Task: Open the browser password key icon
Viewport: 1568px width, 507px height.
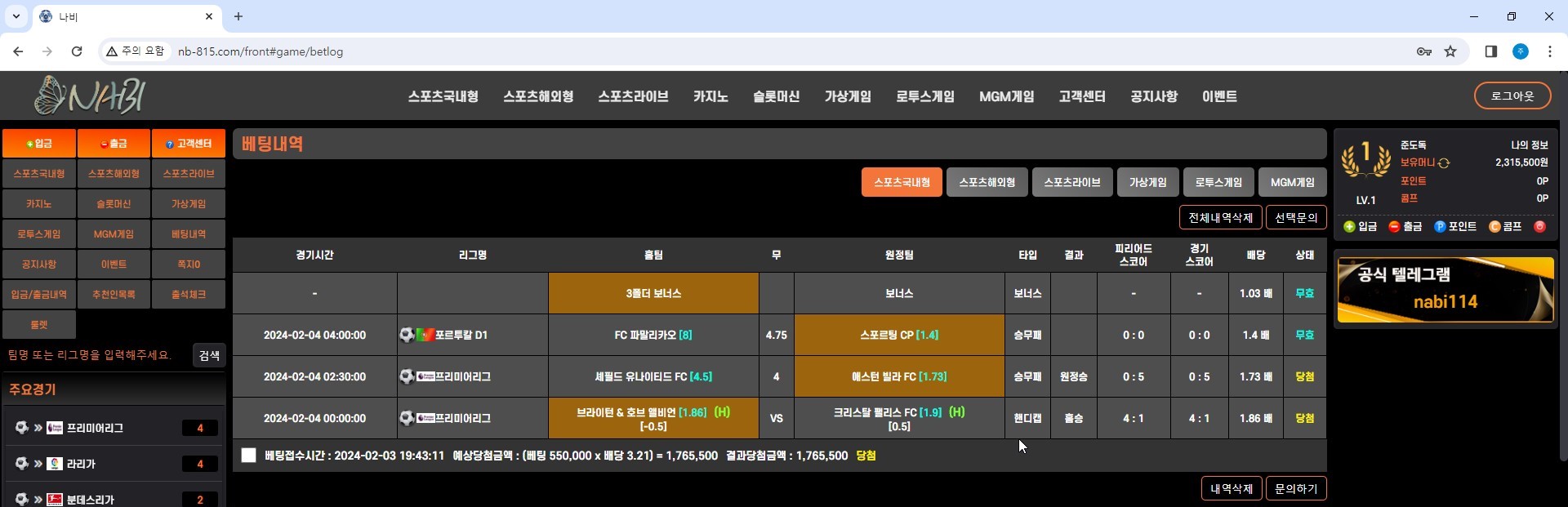Action: coord(1424,51)
